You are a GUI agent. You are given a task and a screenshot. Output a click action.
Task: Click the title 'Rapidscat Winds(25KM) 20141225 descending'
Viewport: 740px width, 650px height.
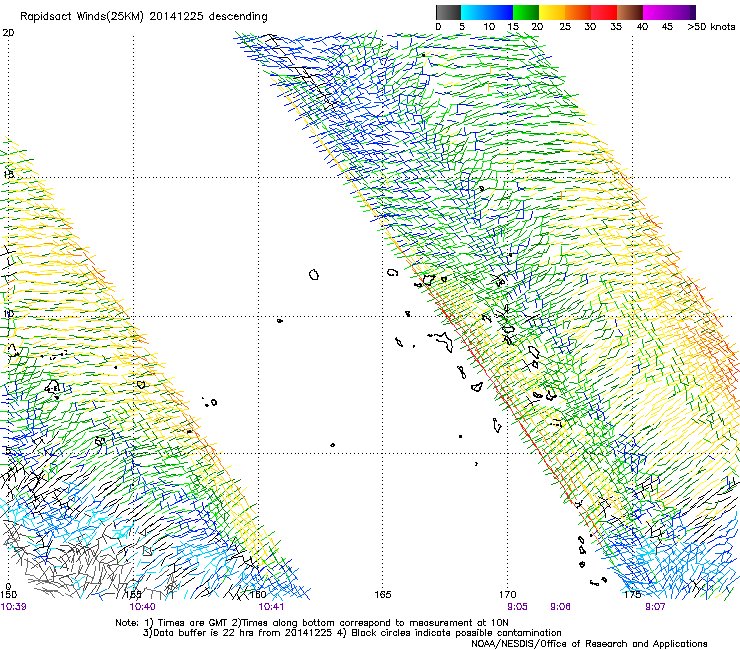143,17
